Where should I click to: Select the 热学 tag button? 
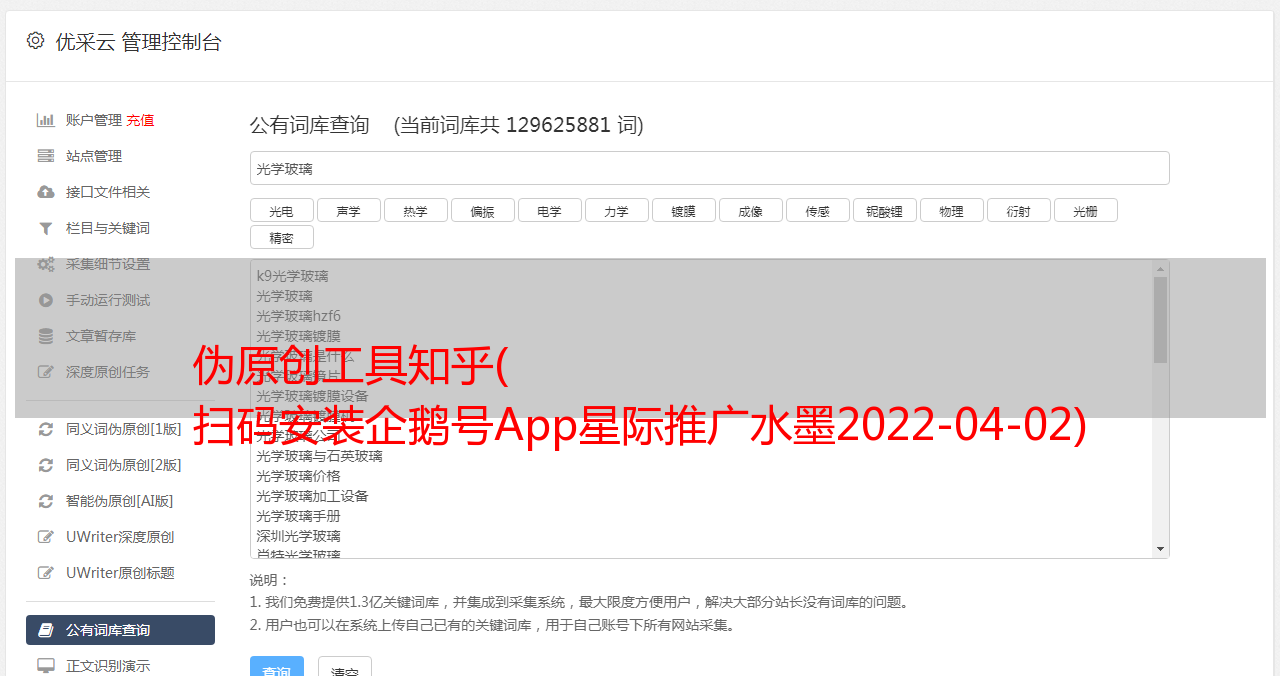click(x=415, y=211)
